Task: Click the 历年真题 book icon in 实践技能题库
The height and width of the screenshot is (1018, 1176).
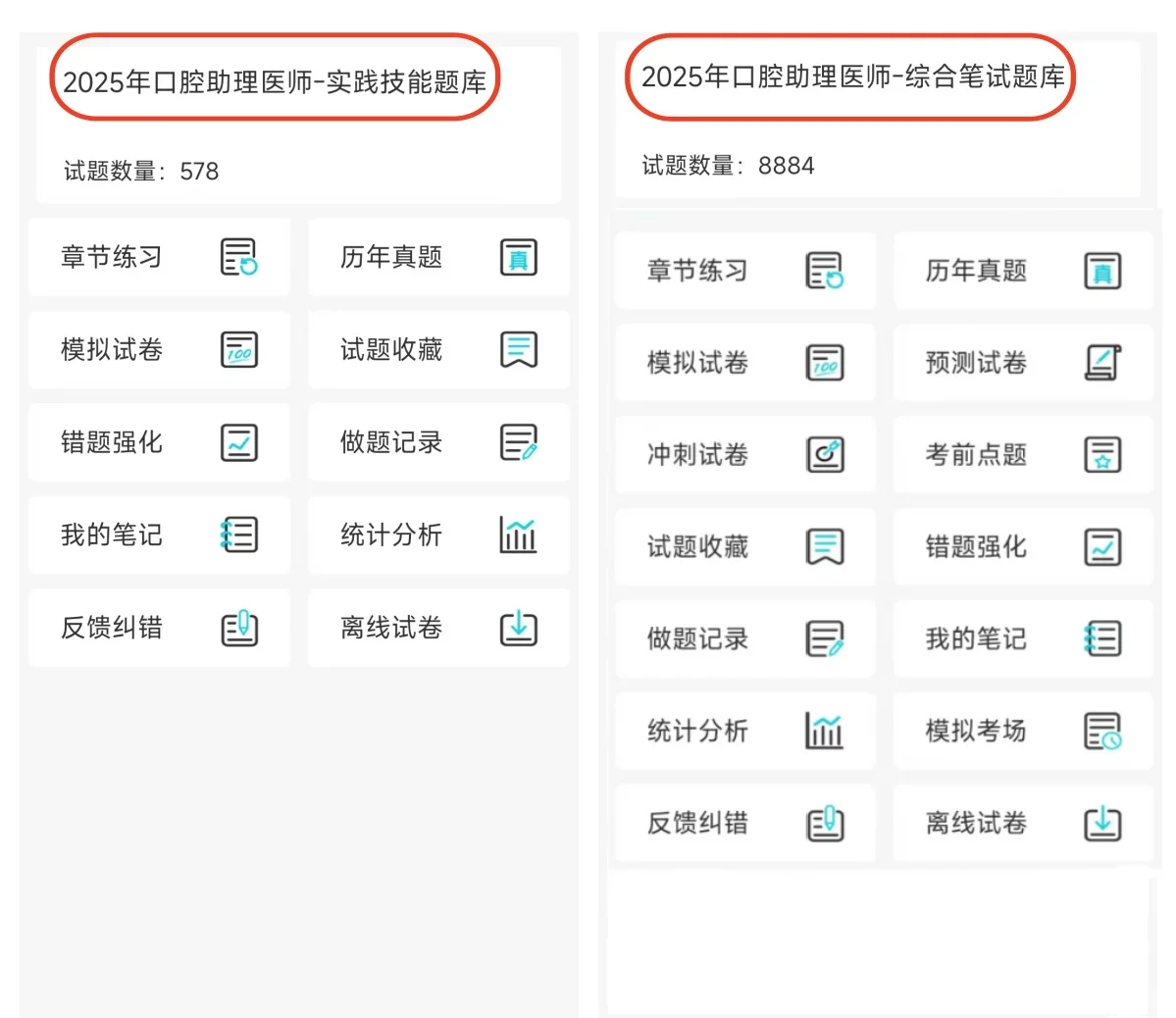Action: click(x=520, y=257)
